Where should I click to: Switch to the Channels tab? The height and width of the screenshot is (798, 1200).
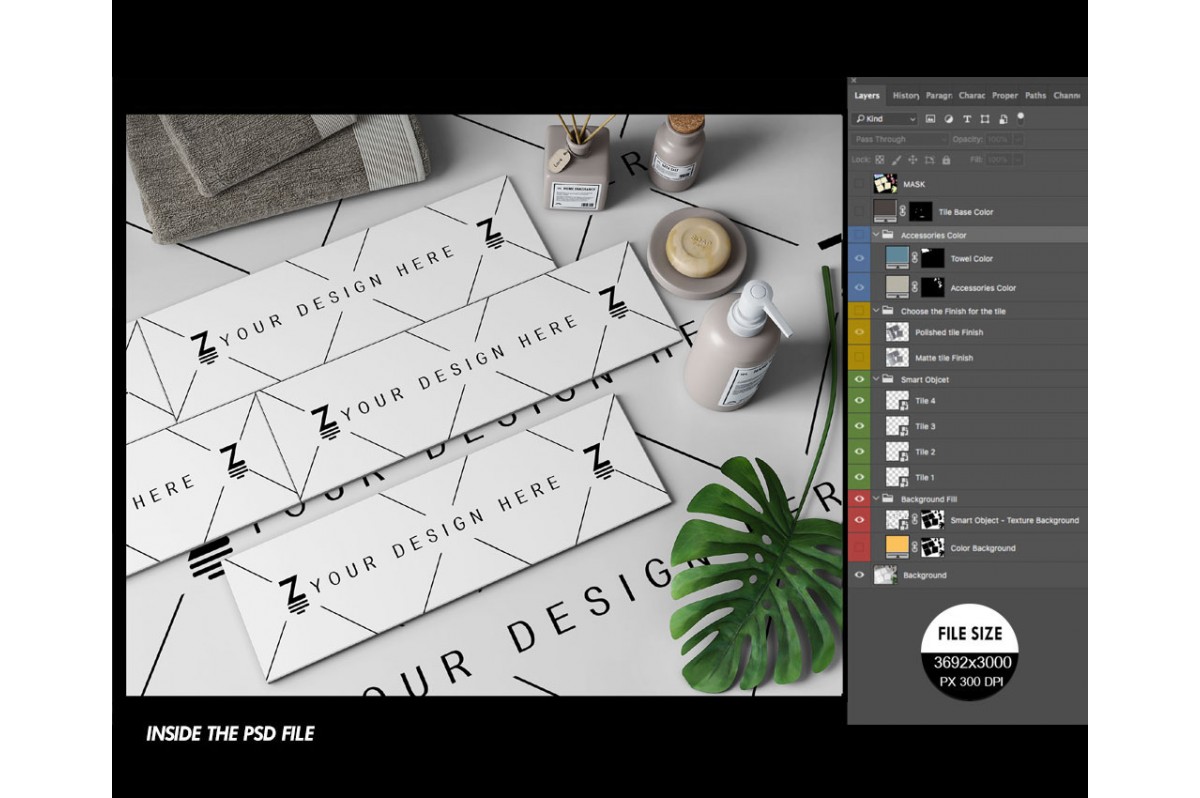(x=1066, y=96)
